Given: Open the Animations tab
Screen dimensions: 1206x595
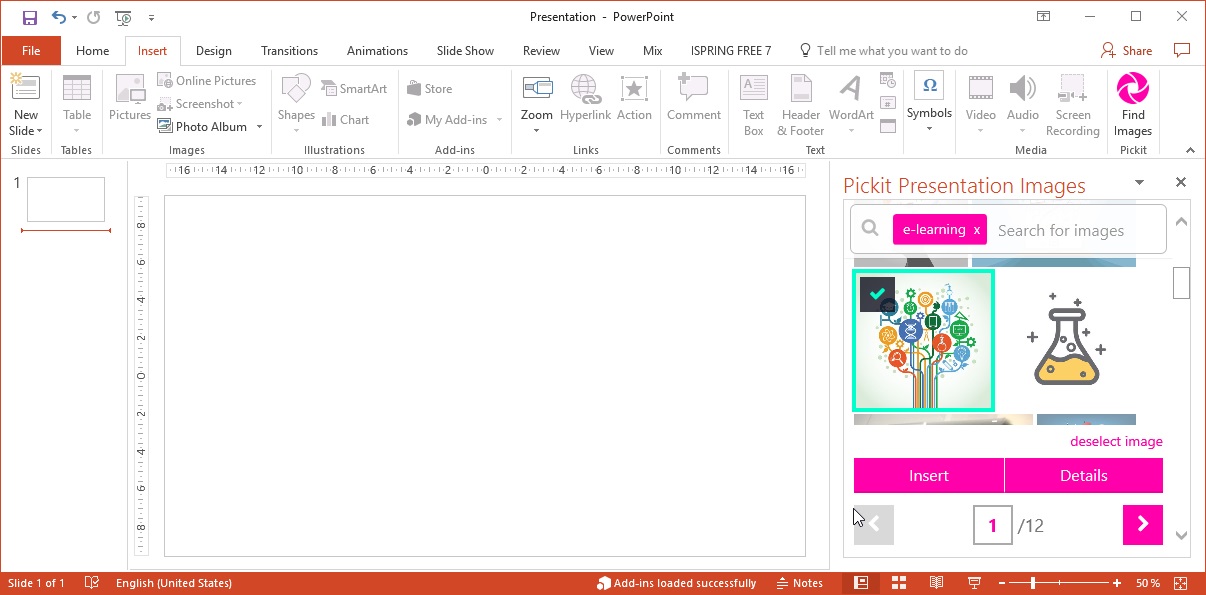Looking at the screenshot, I should click(x=377, y=51).
